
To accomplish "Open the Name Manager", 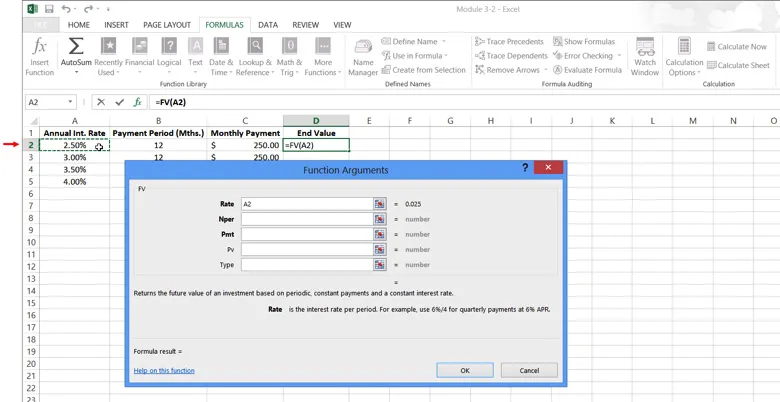I will pyautogui.click(x=363, y=56).
